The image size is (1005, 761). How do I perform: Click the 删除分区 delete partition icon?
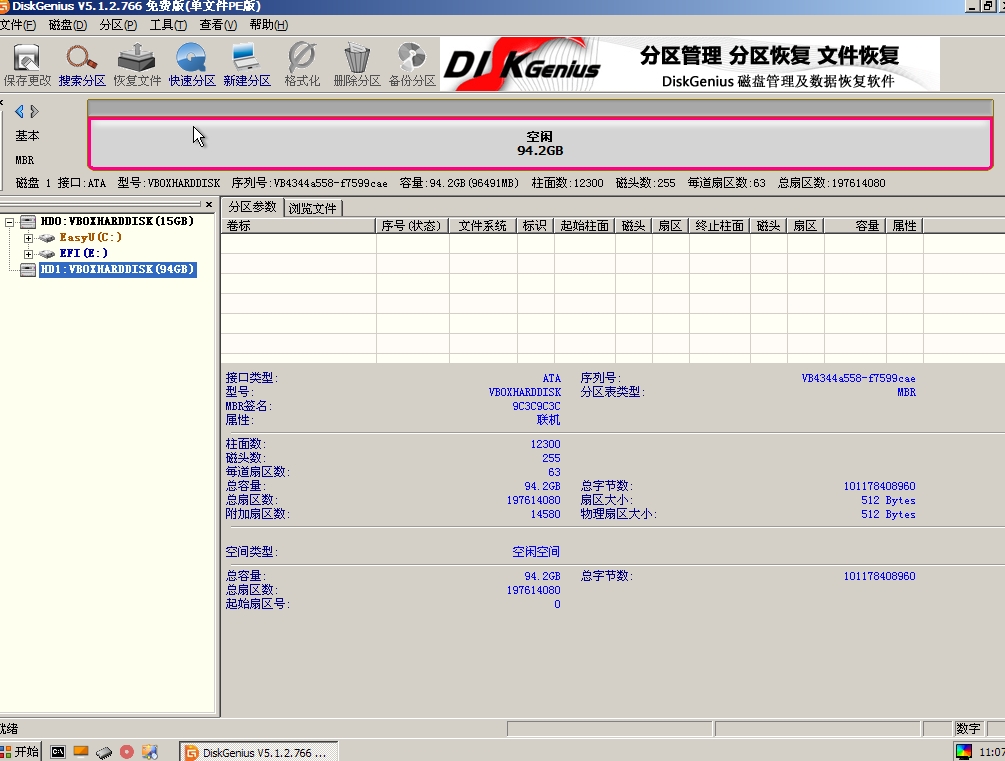pos(356,63)
